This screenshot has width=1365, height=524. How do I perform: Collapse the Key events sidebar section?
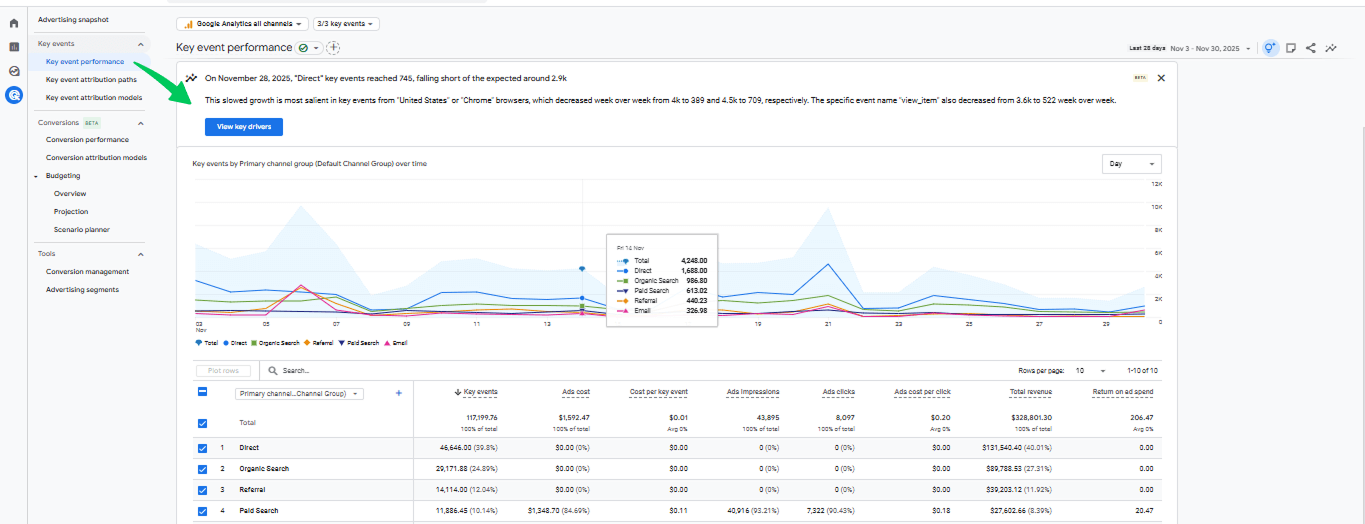140,44
